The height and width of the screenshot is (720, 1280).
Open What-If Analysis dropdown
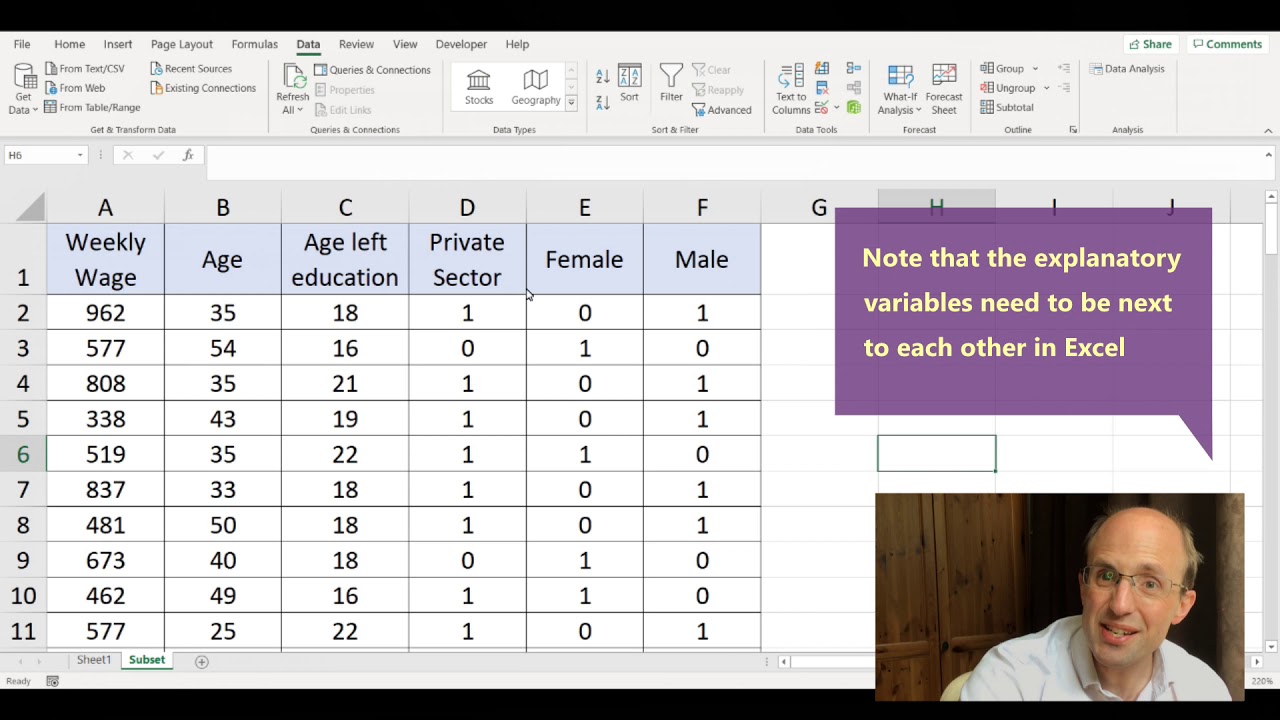pos(900,89)
